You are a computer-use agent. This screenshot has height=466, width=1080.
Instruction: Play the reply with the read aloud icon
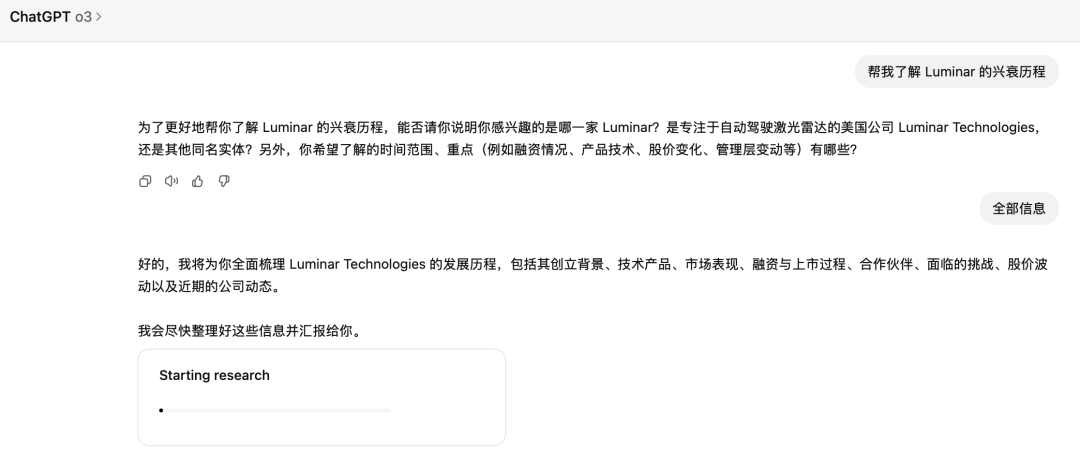tap(171, 181)
